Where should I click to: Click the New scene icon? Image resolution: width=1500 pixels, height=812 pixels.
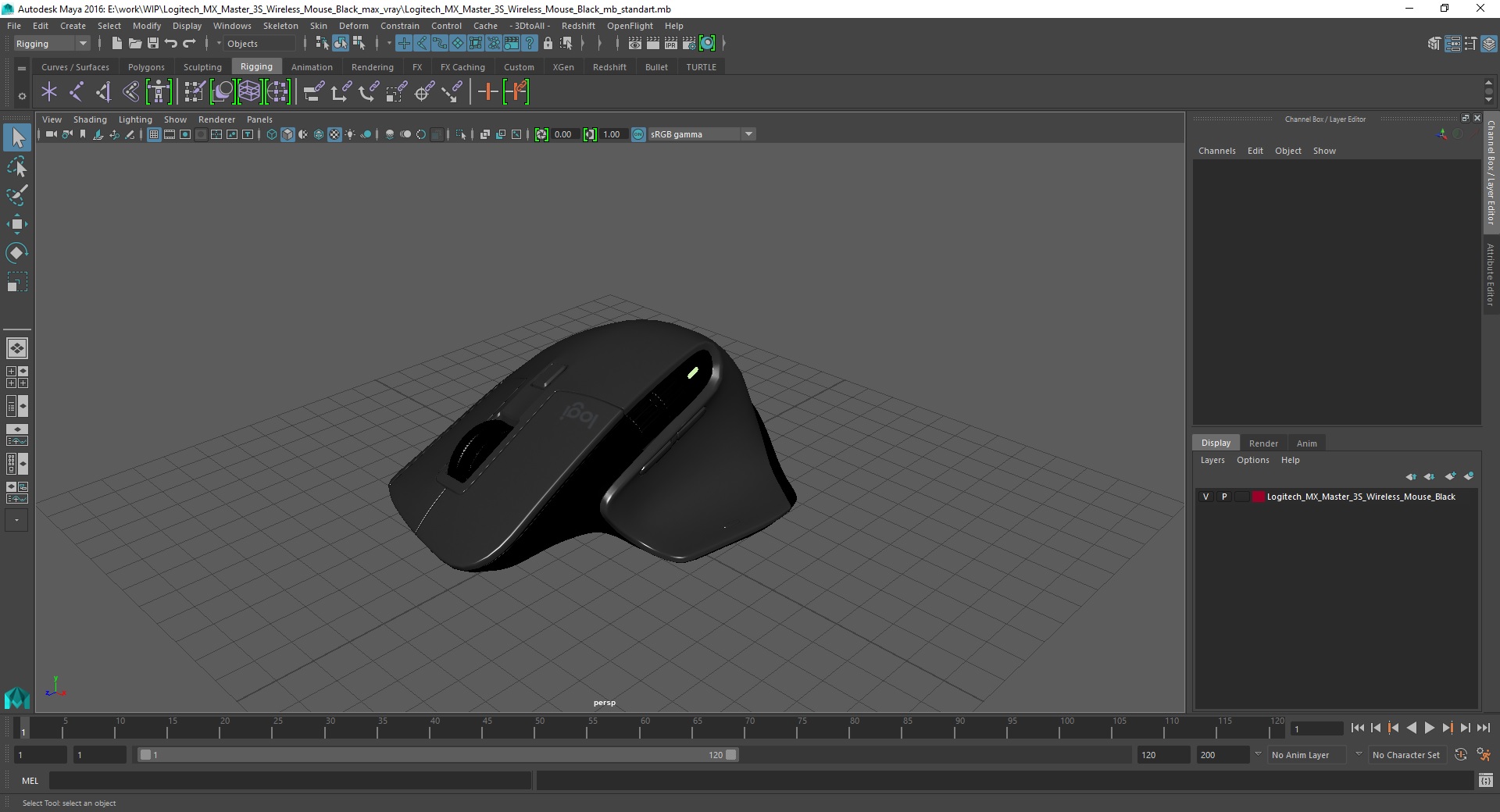(116, 44)
